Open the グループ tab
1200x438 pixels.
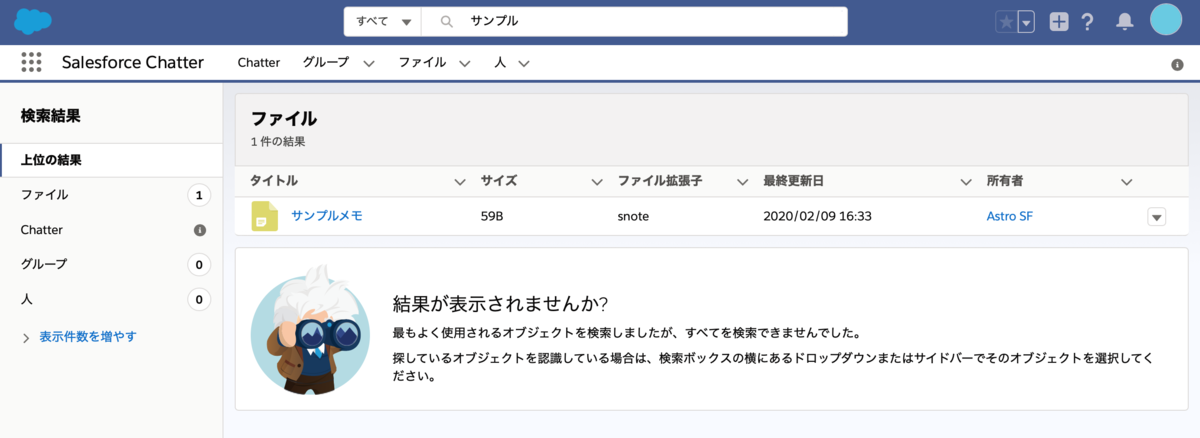(326, 62)
